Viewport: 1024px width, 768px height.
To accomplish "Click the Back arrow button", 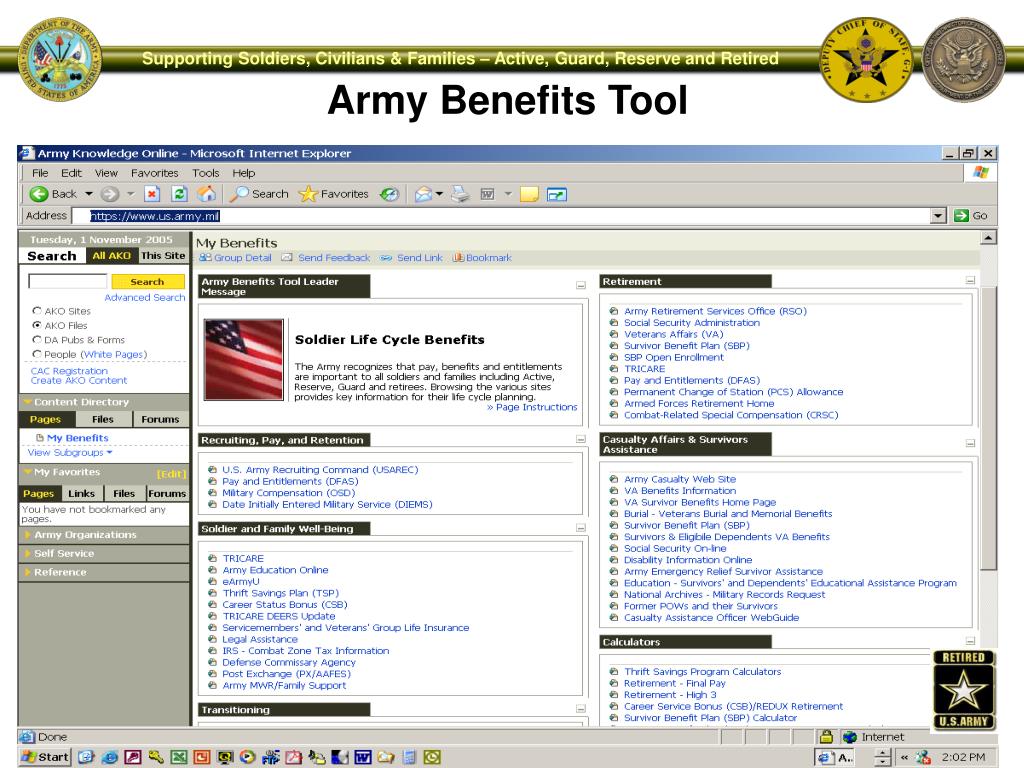I will click(x=53, y=194).
